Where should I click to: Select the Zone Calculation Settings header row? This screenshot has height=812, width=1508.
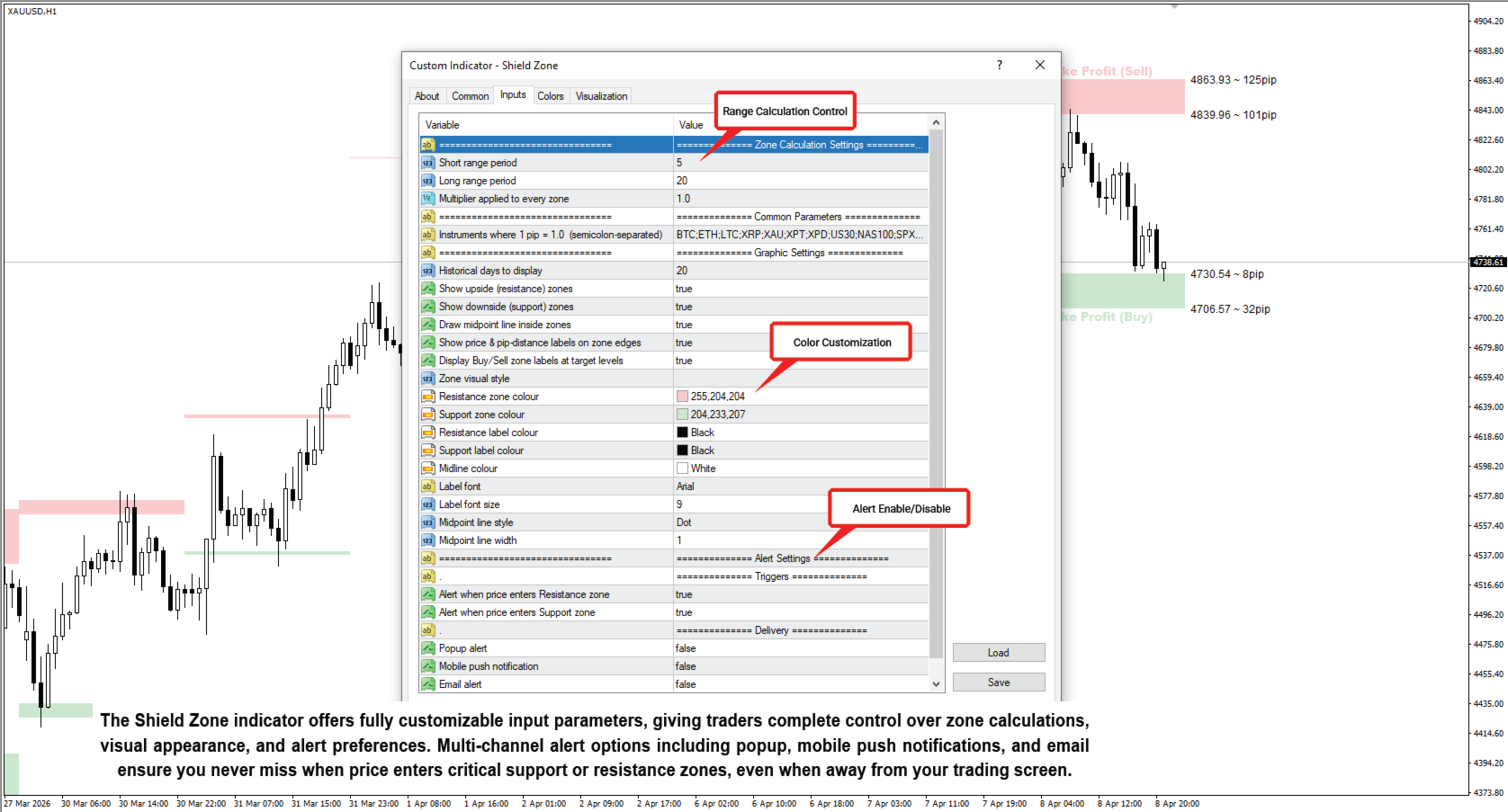pyautogui.click(x=674, y=145)
